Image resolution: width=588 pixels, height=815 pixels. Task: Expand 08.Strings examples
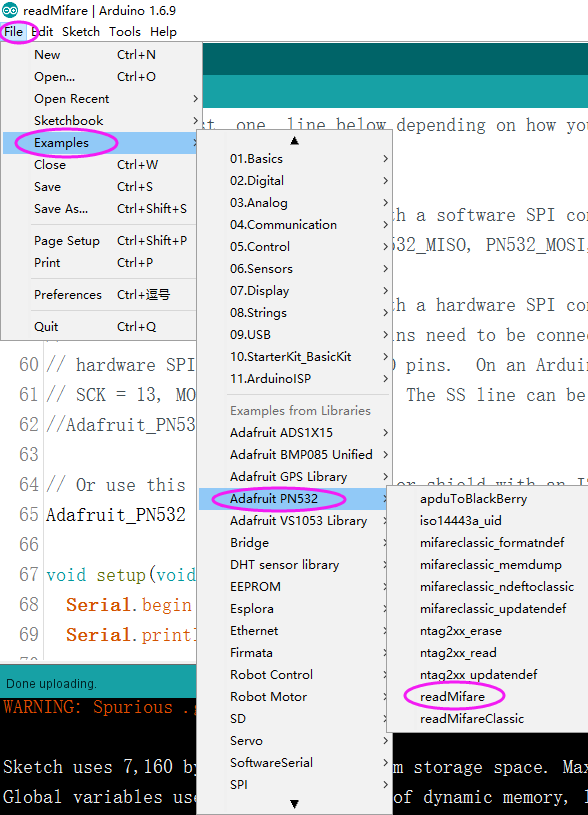click(294, 312)
